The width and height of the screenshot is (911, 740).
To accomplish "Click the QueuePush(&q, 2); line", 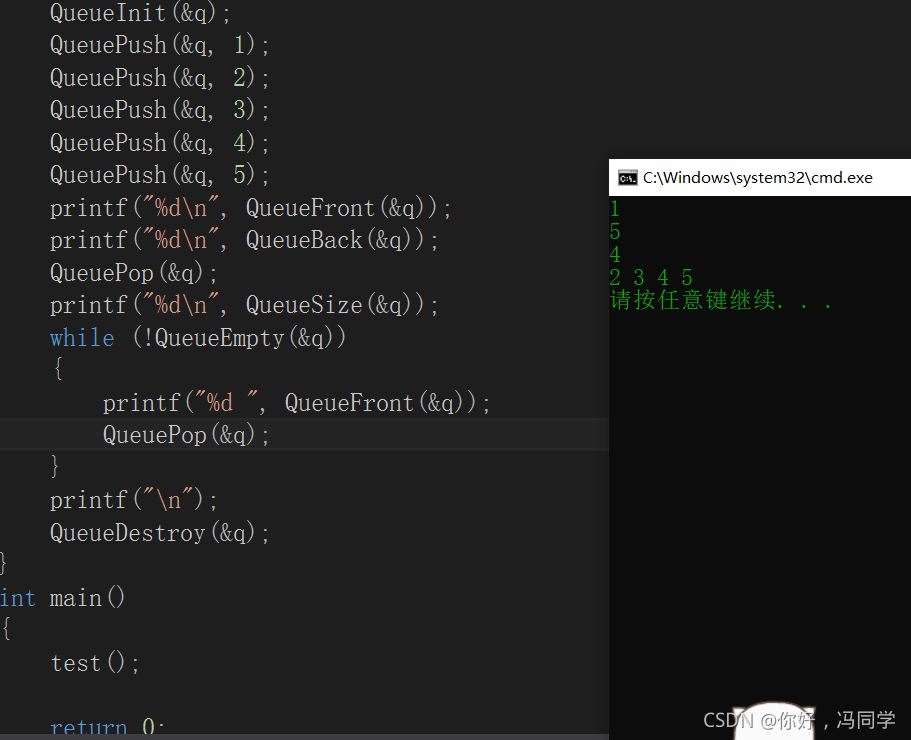I will pyautogui.click(x=159, y=78).
